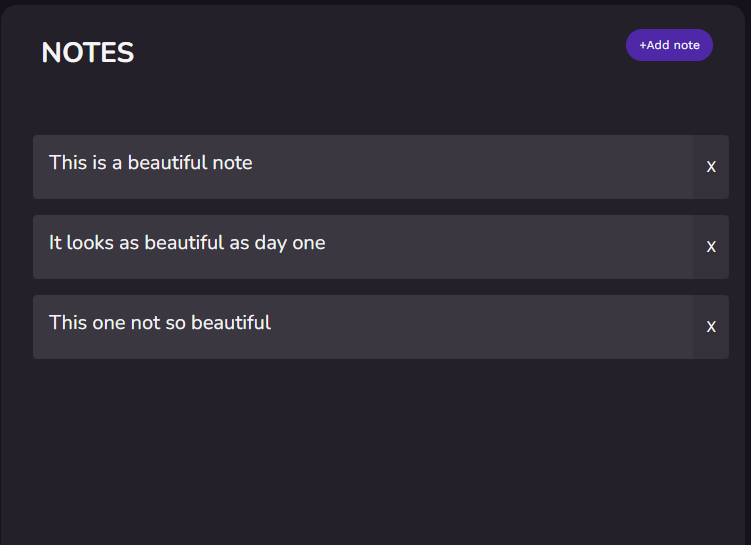Image resolution: width=751 pixels, height=545 pixels.
Task: Click the plus sign on the Add note button
Action: point(643,46)
